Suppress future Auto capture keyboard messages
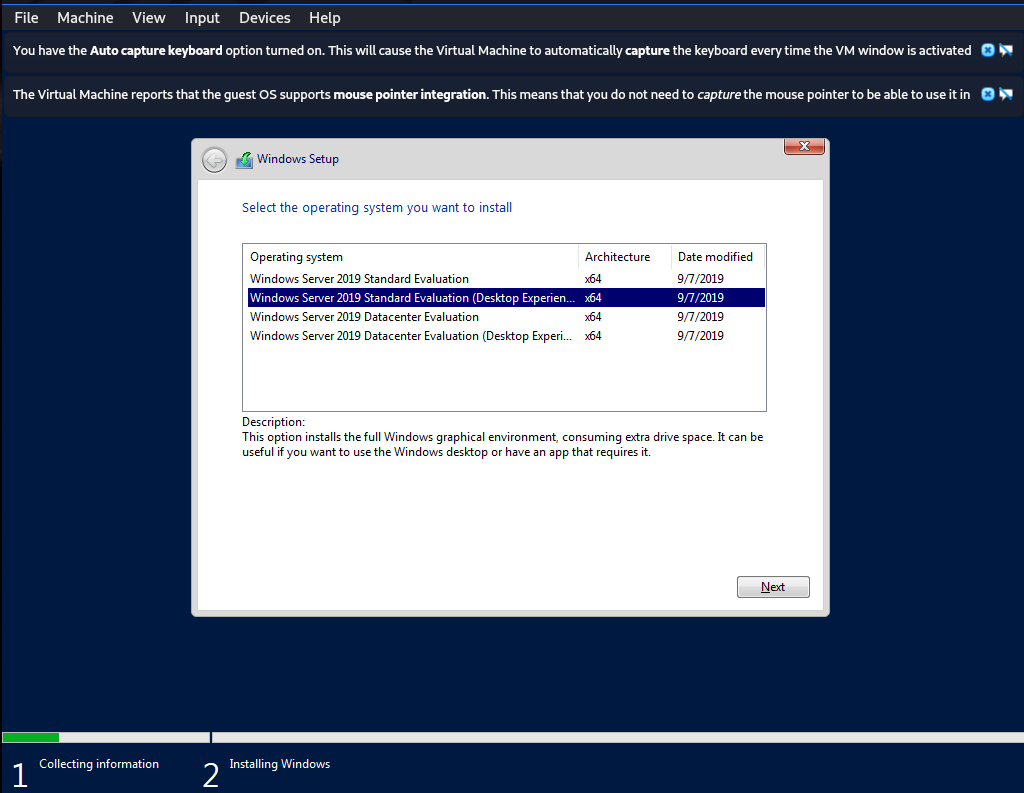Screen dimensions: 1024x793 tap(1006, 50)
